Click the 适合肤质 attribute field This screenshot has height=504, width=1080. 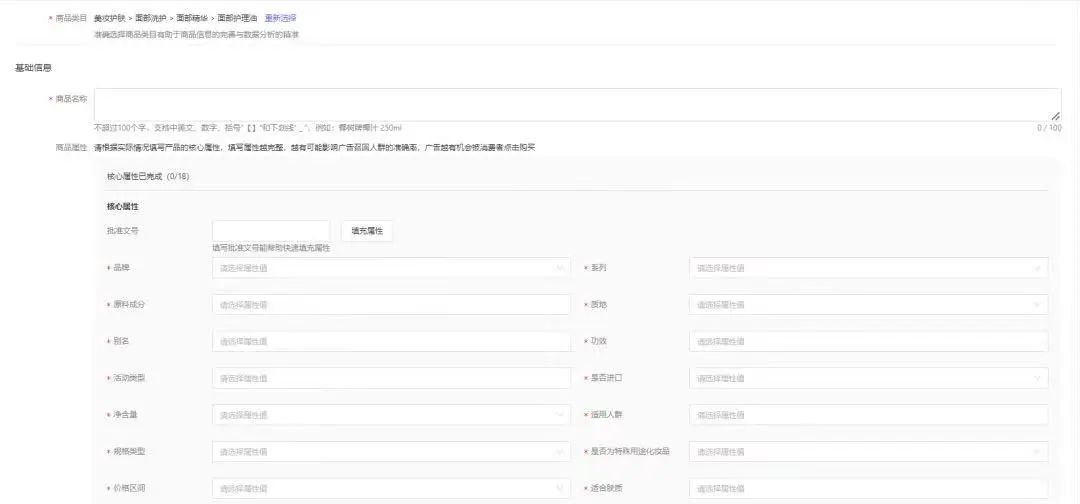click(867, 489)
